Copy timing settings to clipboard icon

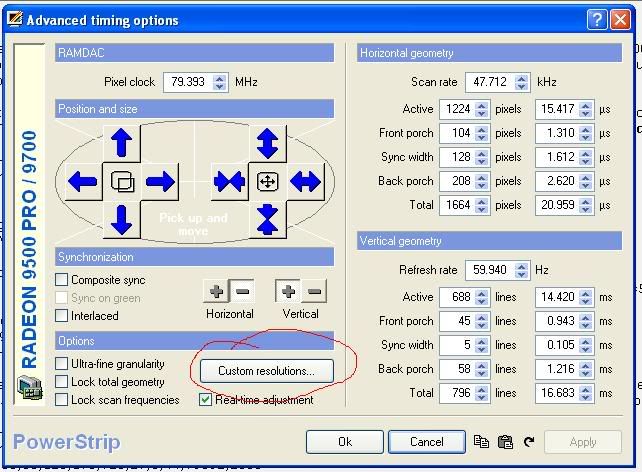coord(481,442)
